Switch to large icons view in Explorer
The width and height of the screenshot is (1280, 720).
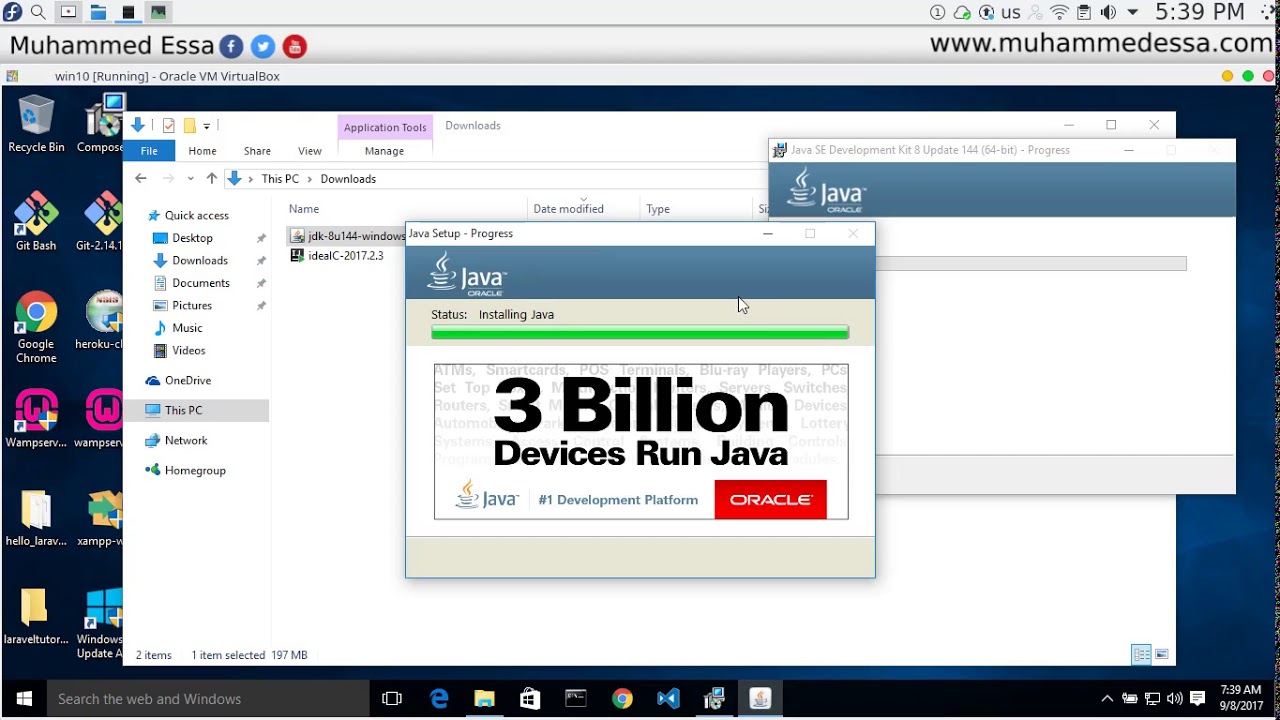(1162, 655)
